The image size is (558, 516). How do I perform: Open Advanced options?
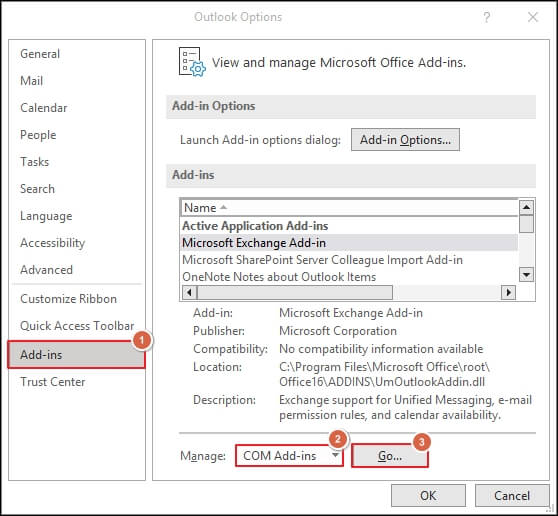[46, 270]
